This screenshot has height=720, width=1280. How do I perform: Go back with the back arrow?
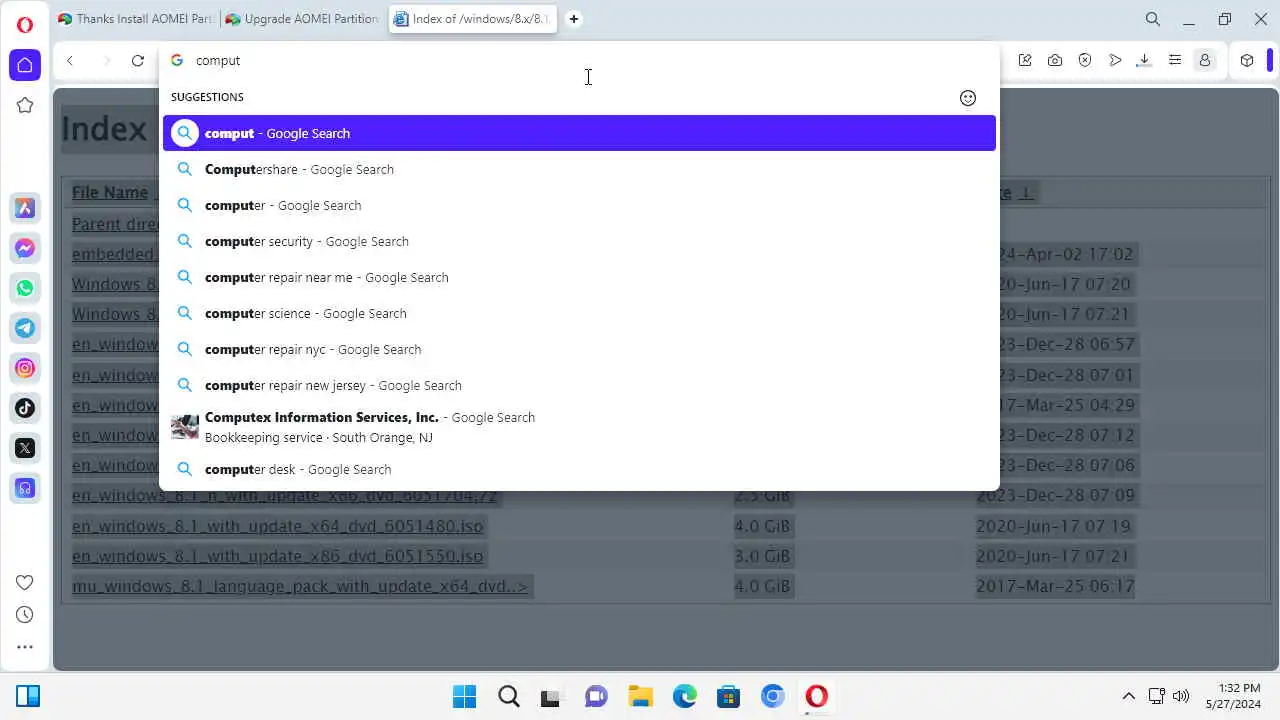[x=70, y=61]
